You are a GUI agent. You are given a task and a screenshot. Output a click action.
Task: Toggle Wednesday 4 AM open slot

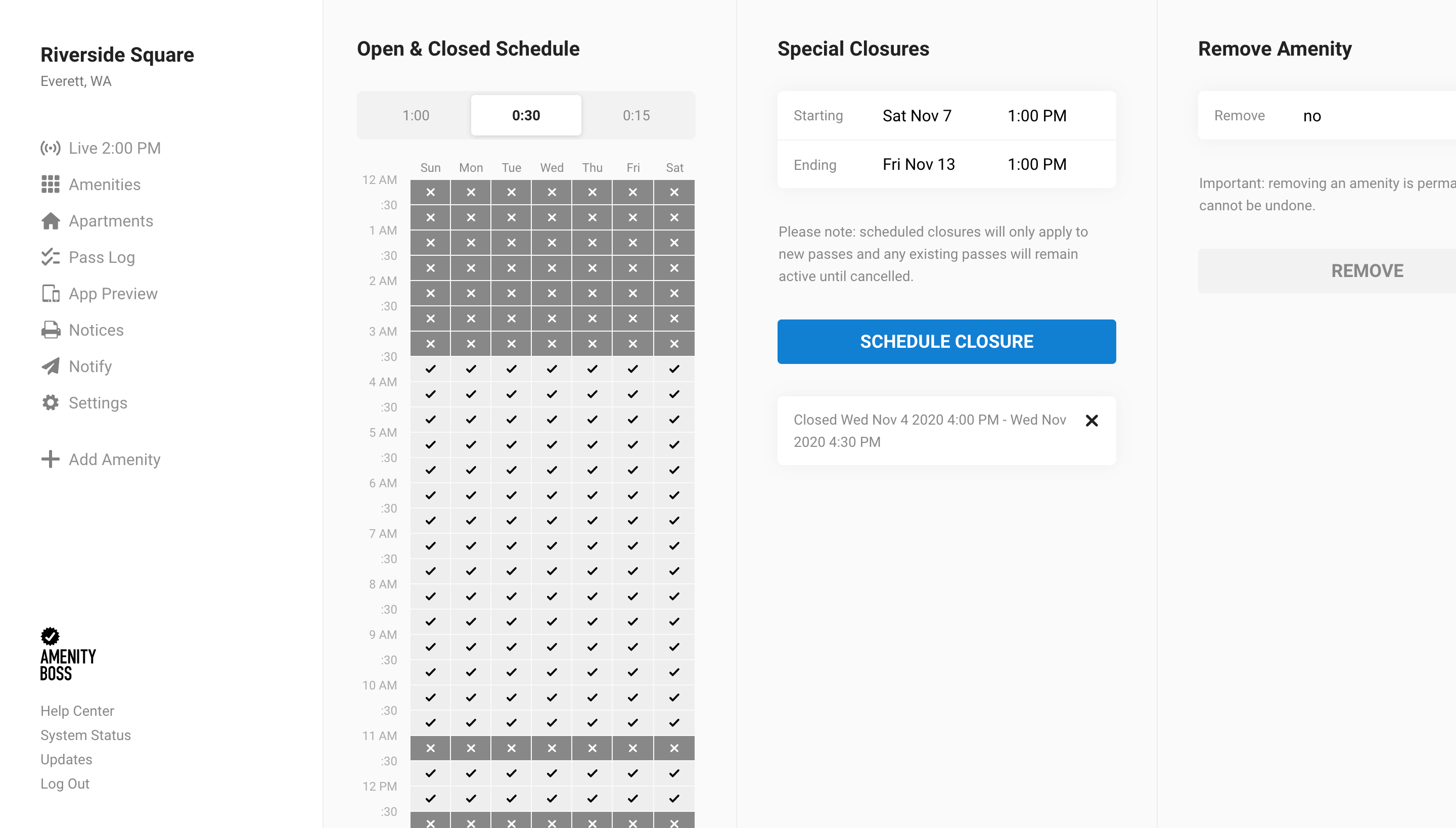[552, 394]
